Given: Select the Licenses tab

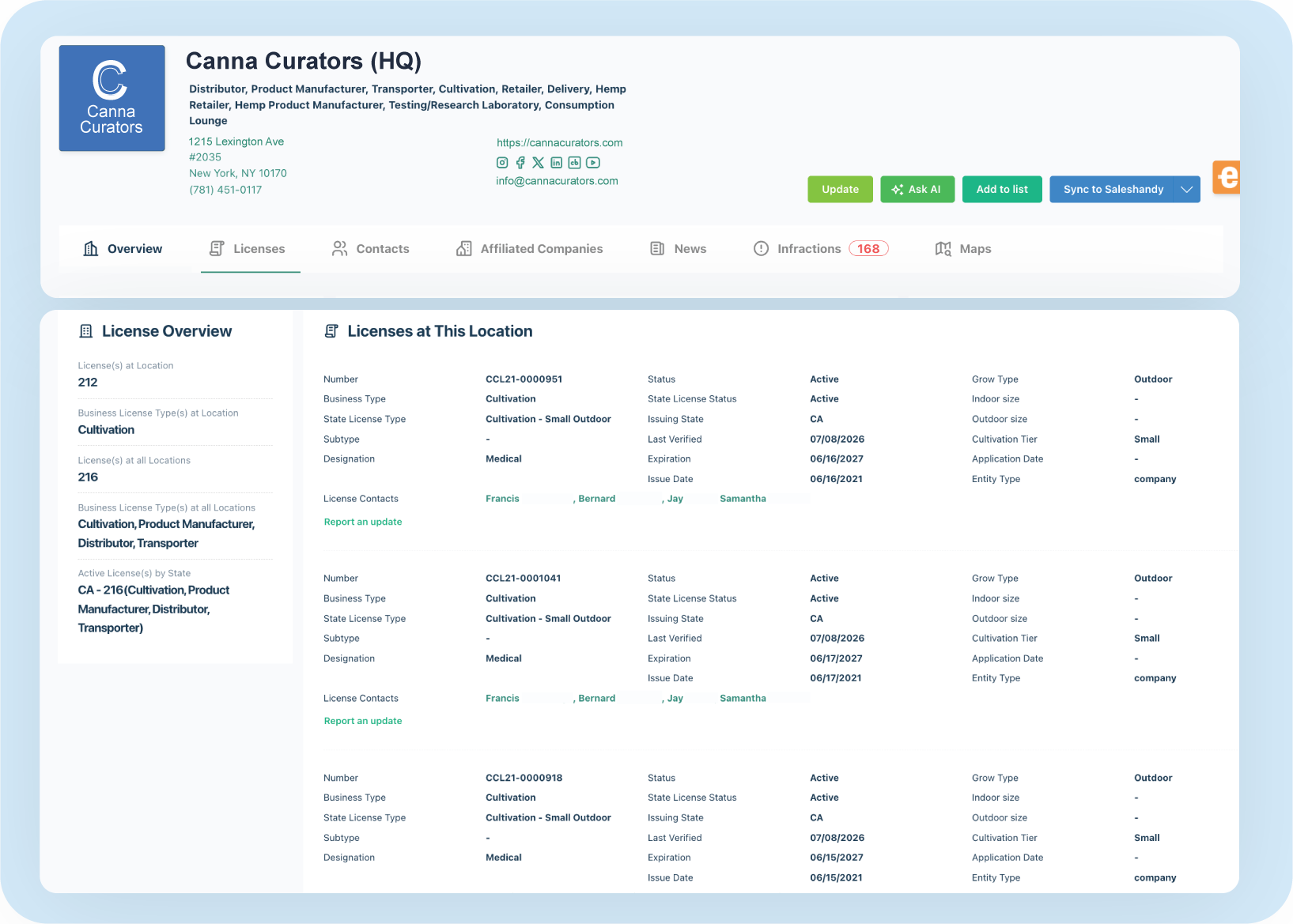Looking at the screenshot, I should coord(247,249).
